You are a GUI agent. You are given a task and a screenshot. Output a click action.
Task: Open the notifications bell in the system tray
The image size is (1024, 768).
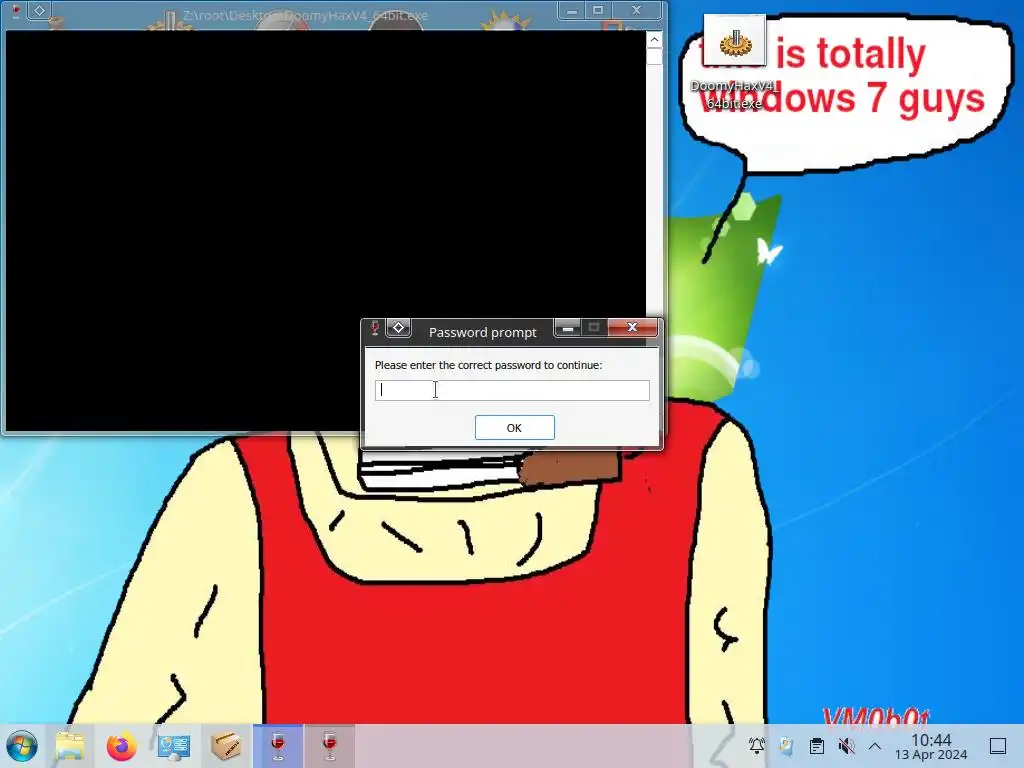(x=756, y=746)
